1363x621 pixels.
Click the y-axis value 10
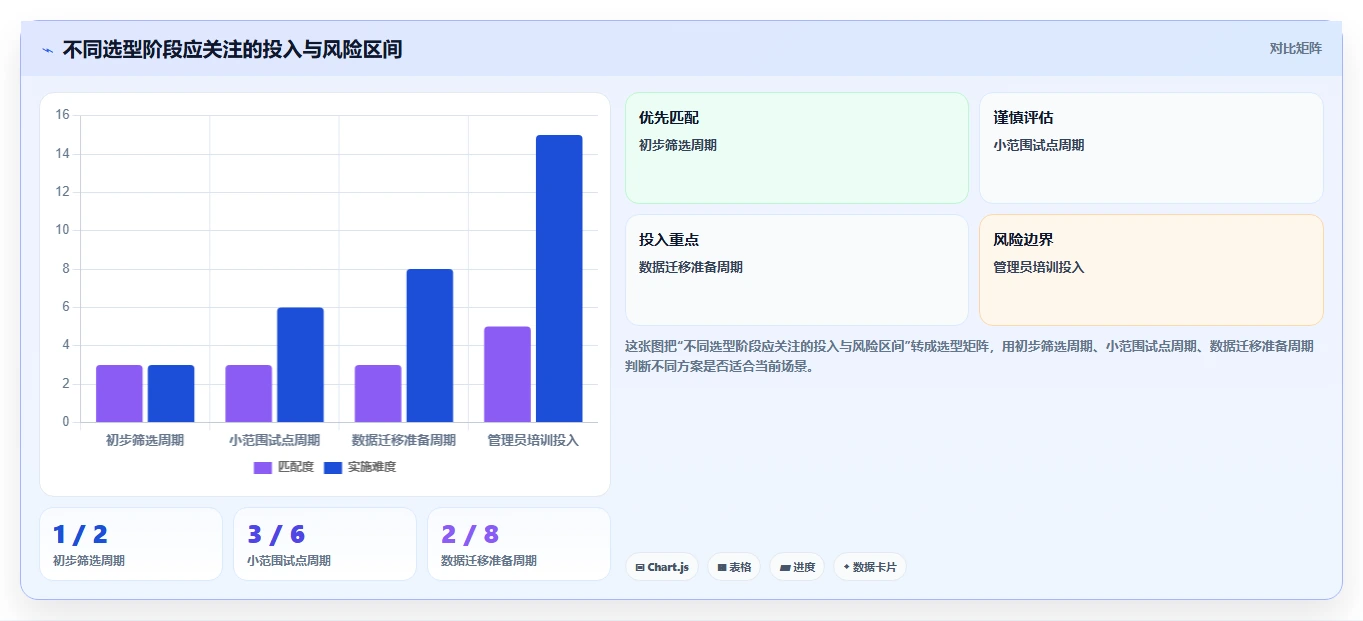click(x=62, y=230)
